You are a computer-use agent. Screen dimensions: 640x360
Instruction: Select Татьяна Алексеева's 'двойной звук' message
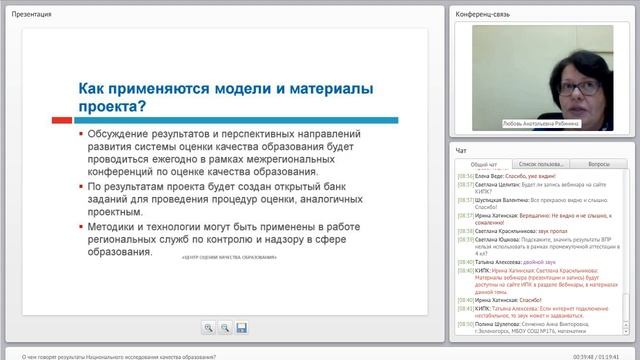pos(507,262)
